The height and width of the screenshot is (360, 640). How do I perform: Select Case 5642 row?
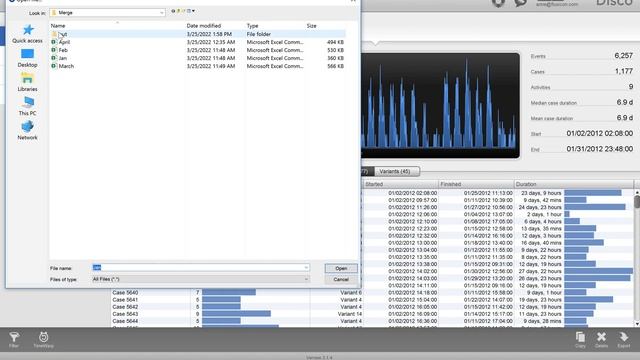pos(237,307)
